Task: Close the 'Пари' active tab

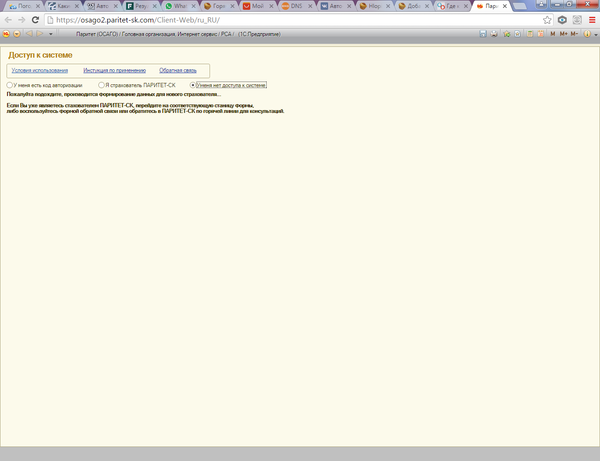Action: [505, 6]
